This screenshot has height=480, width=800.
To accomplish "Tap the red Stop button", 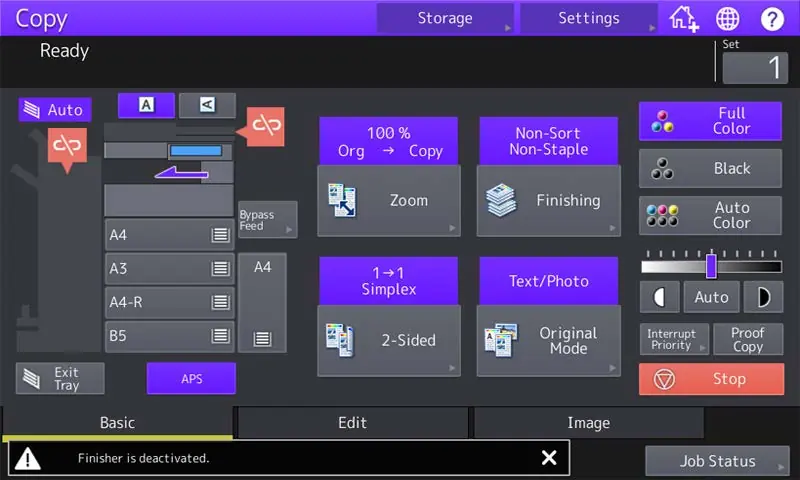I will point(711,379).
